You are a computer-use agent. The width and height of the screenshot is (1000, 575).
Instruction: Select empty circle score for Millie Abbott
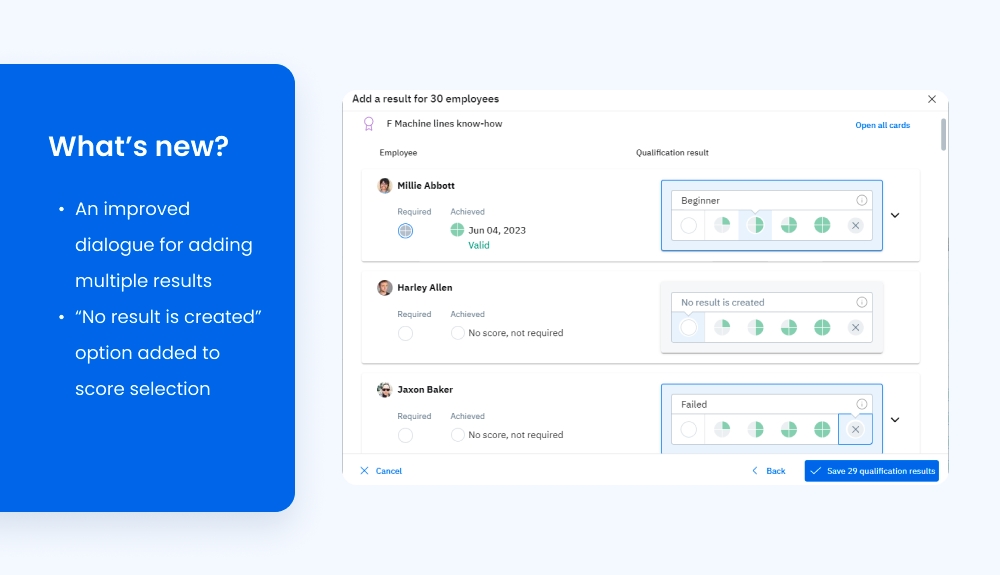[x=688, y=226]
